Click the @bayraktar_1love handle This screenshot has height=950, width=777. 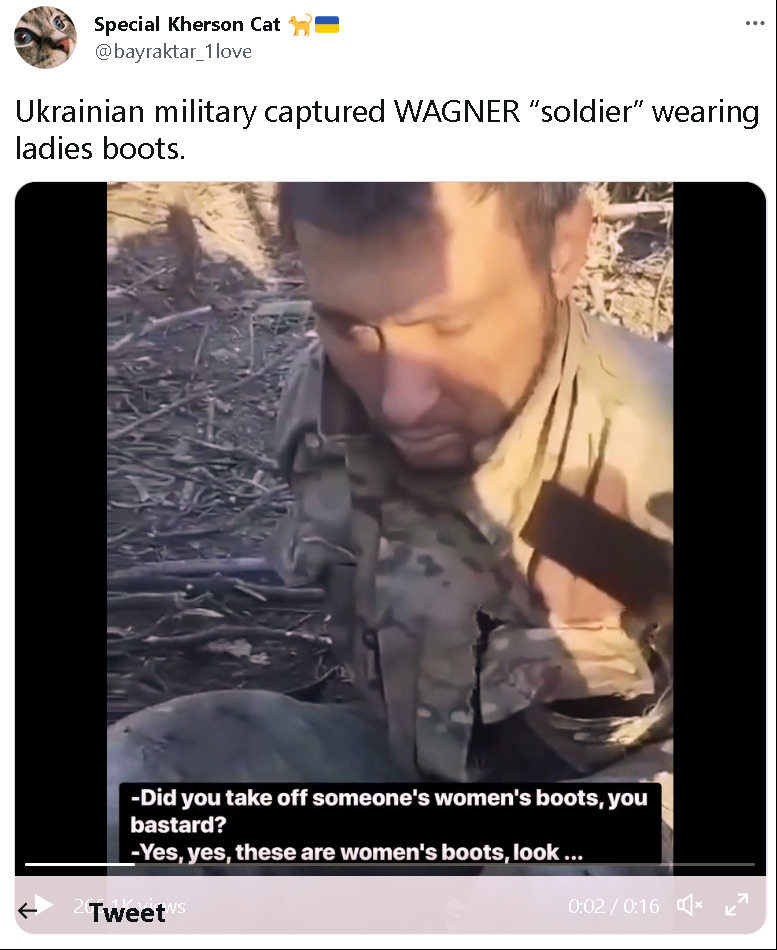click(173, 51)
